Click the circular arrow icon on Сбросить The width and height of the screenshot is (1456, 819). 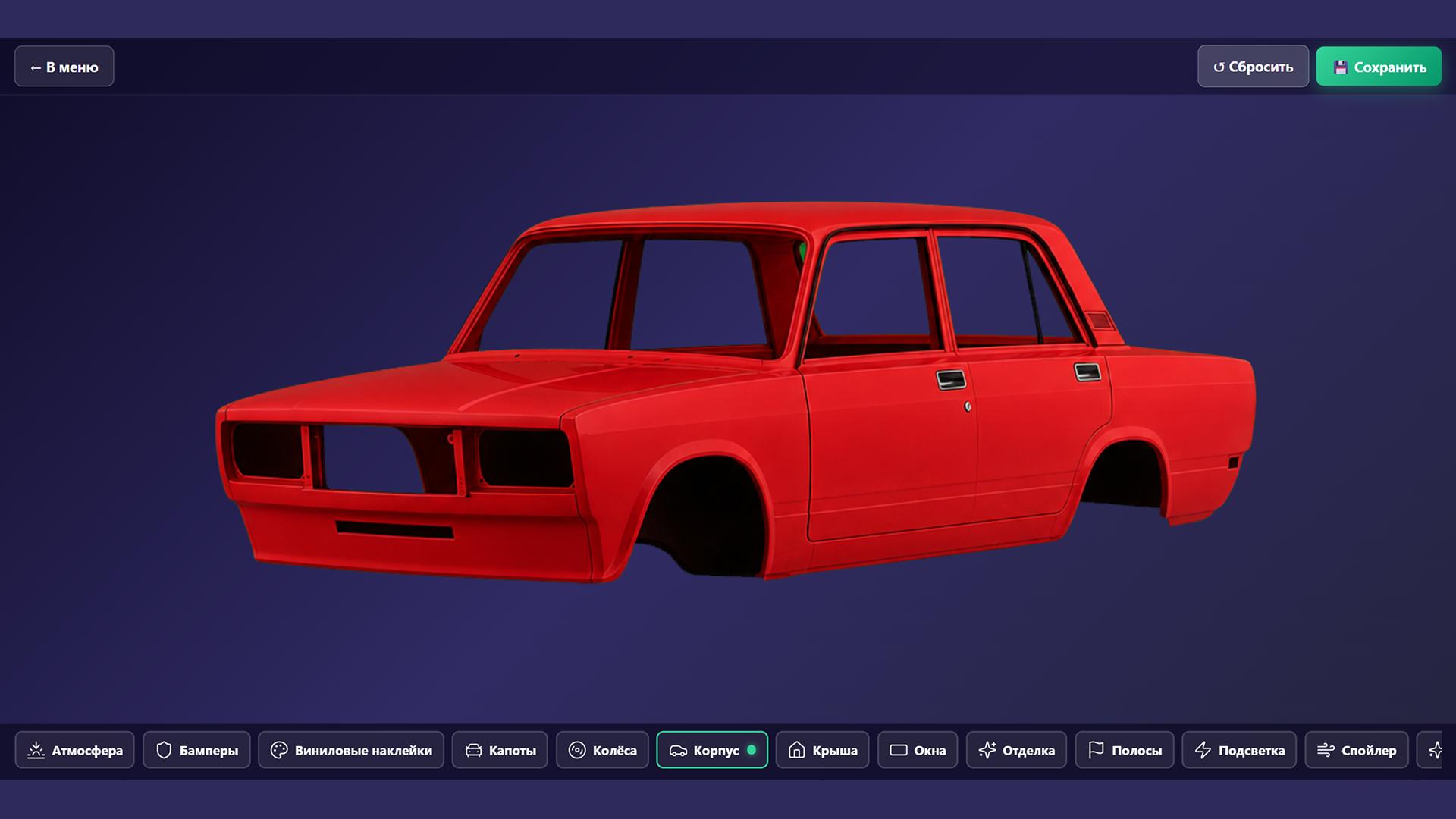click(x=1219, y=67)
